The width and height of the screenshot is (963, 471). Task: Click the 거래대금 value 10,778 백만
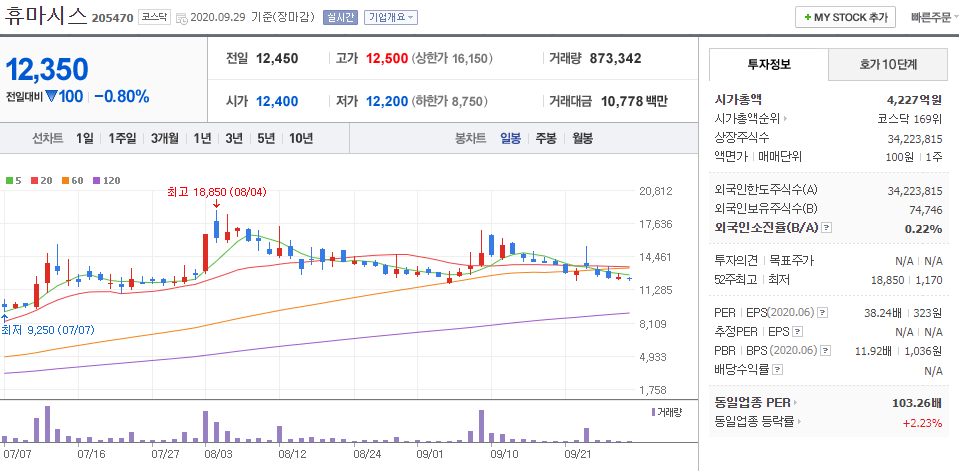tap(632, 101)
